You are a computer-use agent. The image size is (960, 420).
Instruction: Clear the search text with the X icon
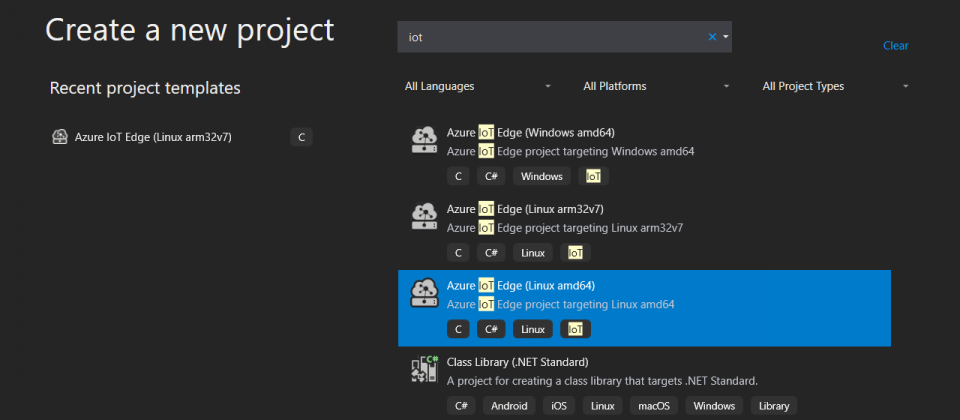(x=712, y=37)
